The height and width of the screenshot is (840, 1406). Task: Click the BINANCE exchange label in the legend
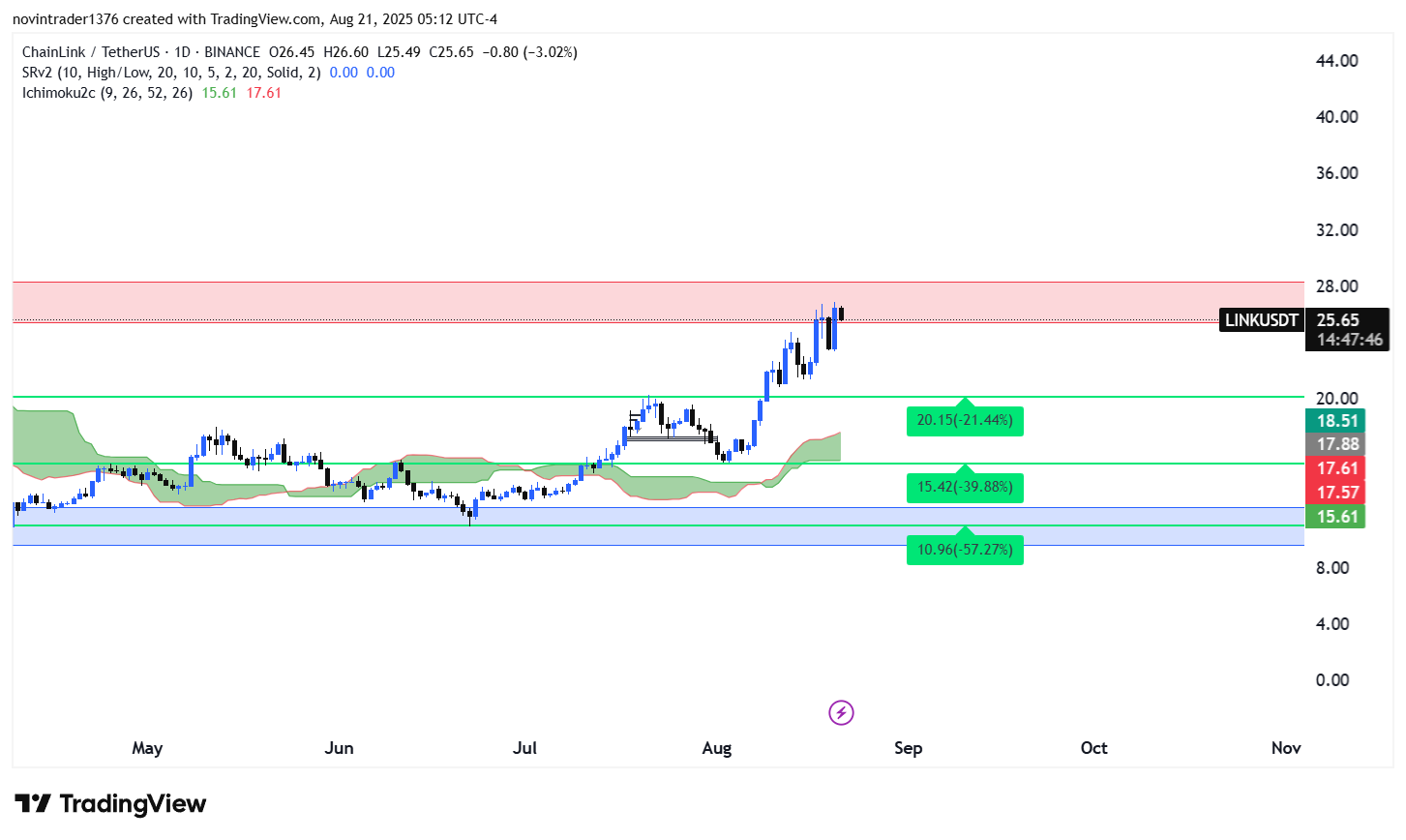pos(232,52)
